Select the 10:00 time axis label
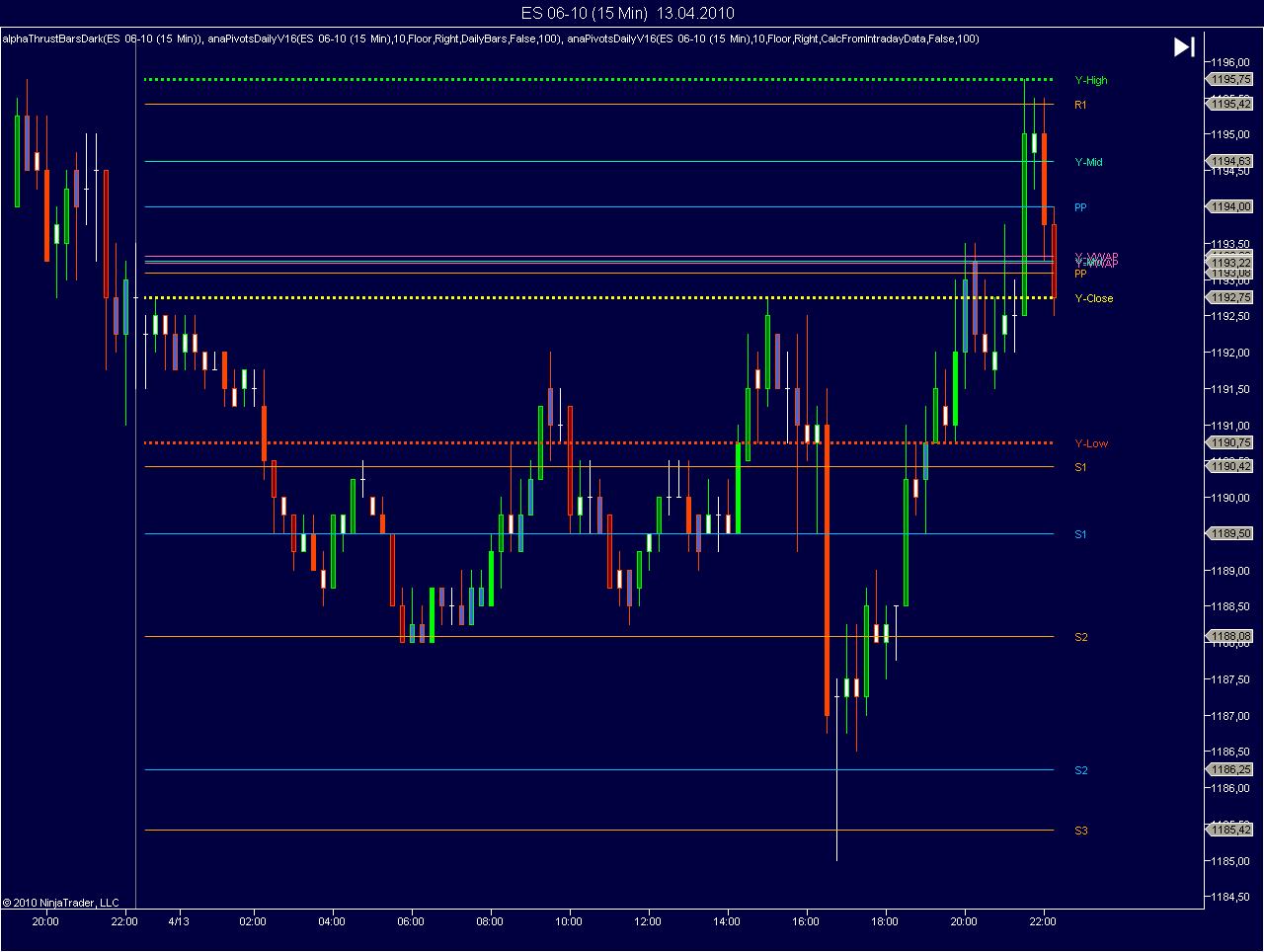1264x952 pixels. coord(569,922)
